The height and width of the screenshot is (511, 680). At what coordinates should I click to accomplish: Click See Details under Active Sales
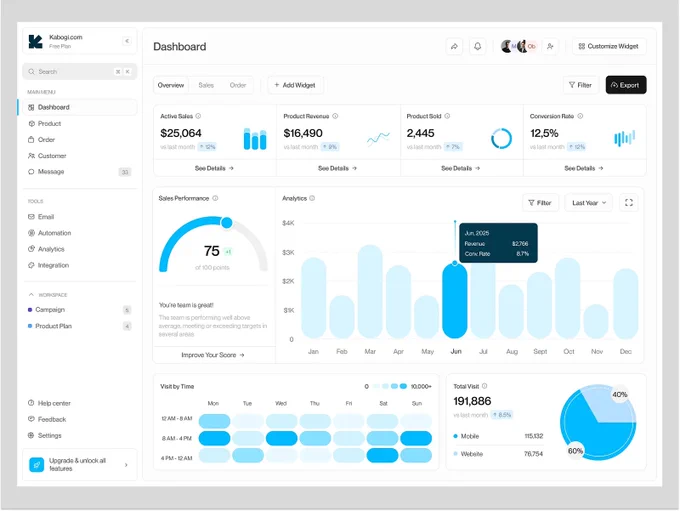coord(214,168)
